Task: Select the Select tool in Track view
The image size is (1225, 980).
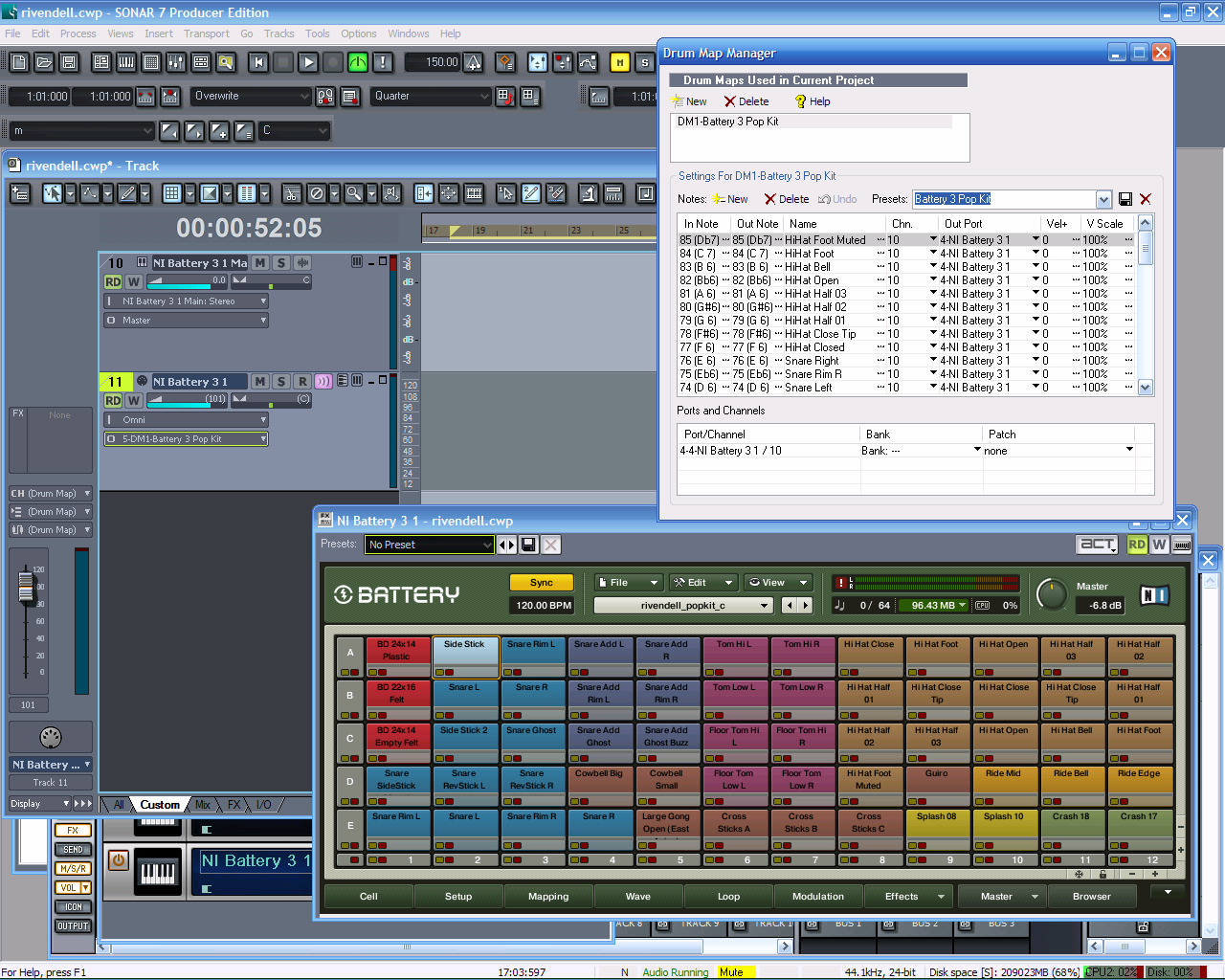Action: point(53,193)
